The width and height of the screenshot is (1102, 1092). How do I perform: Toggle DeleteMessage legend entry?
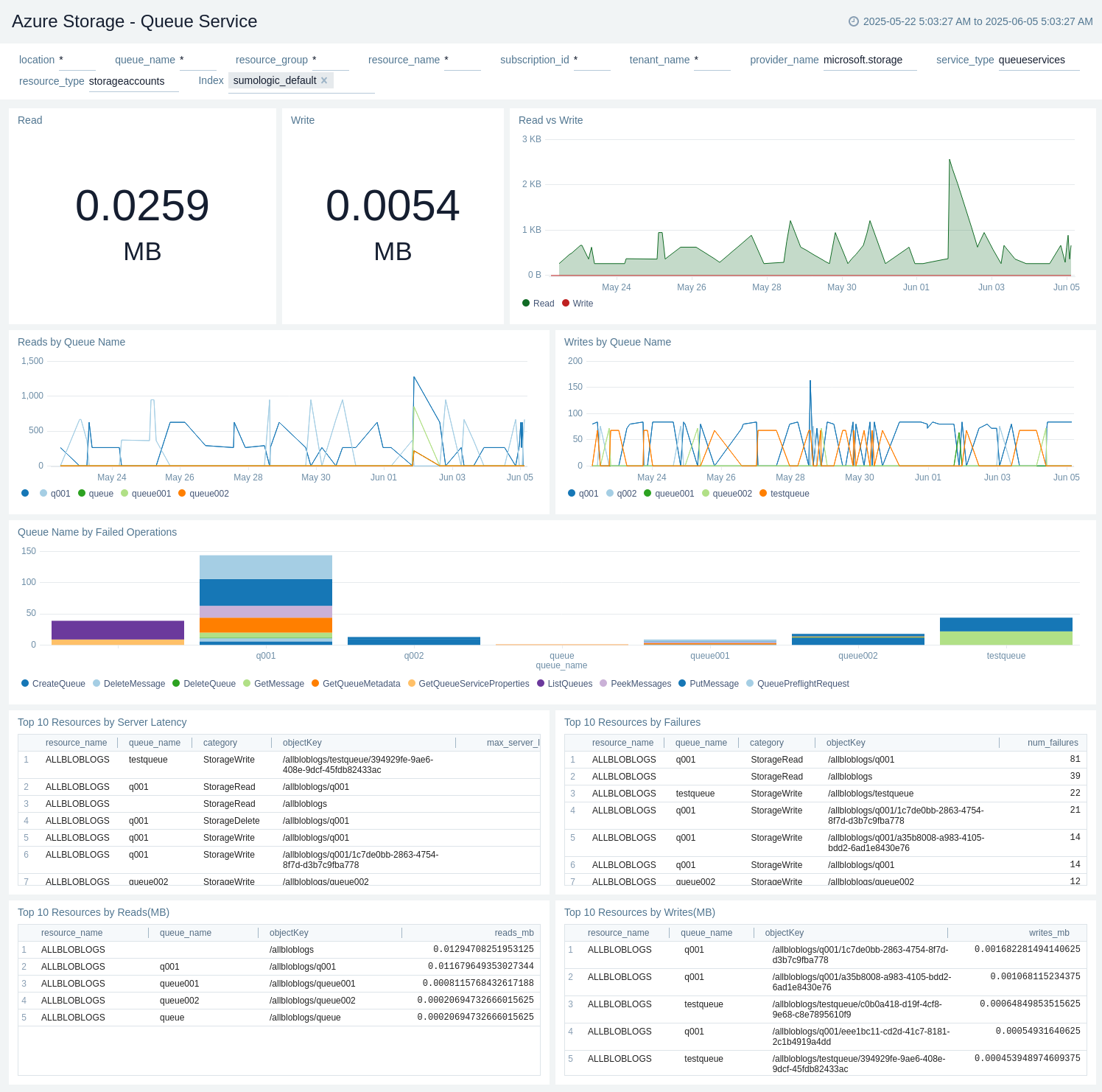coord(129,684)
